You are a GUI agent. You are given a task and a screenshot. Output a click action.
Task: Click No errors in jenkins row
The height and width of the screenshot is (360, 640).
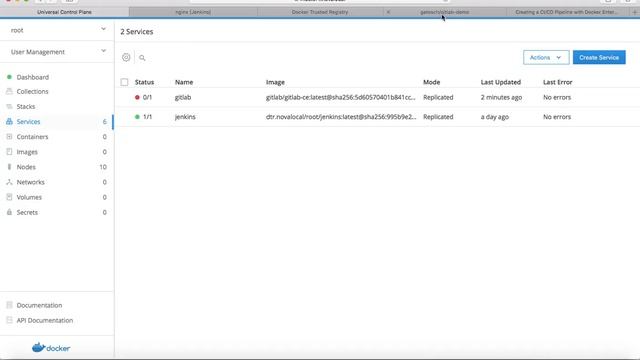coord(557,117)
